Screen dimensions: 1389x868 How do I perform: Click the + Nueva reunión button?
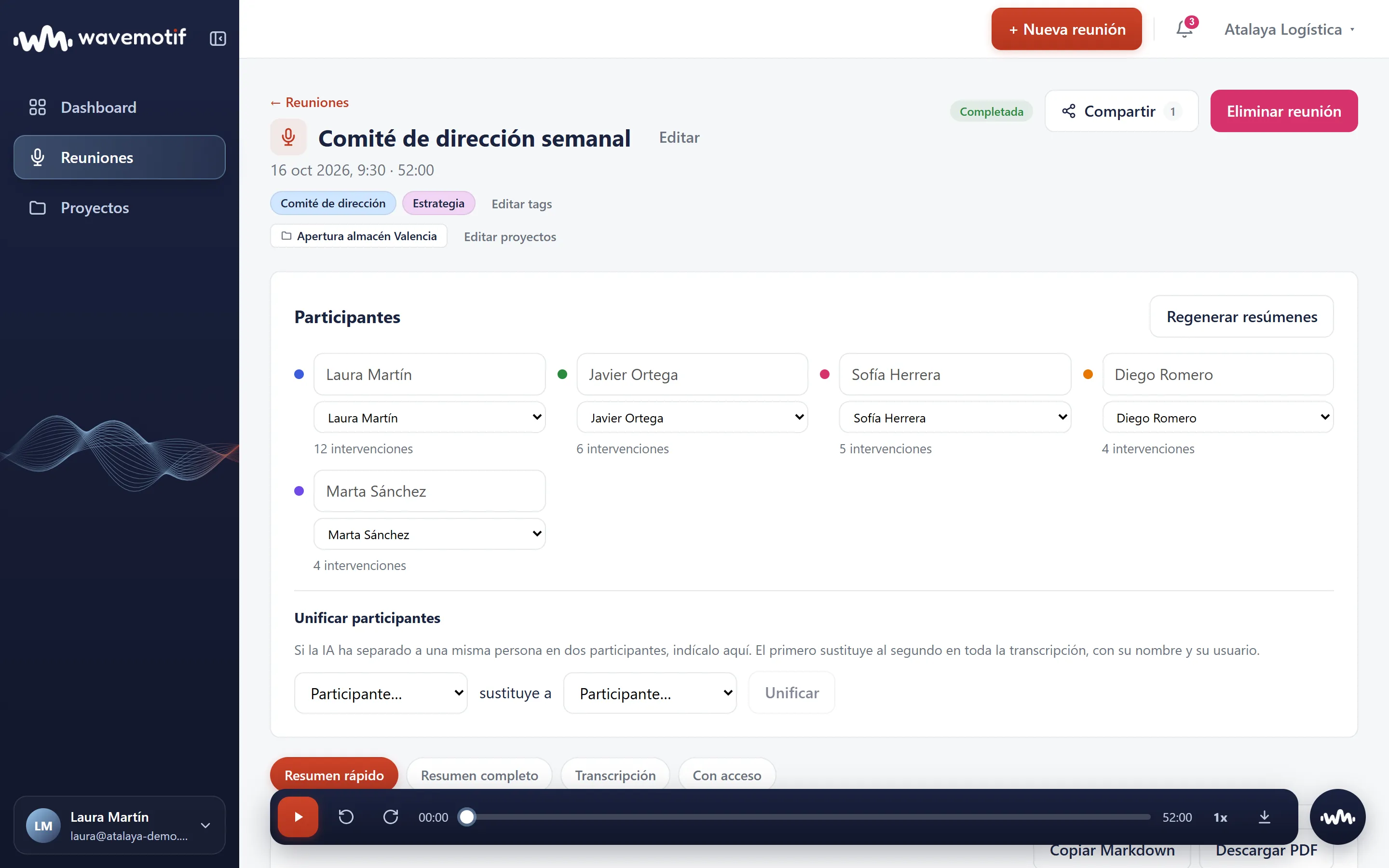pyautogui.click(x=1066, y=29)
